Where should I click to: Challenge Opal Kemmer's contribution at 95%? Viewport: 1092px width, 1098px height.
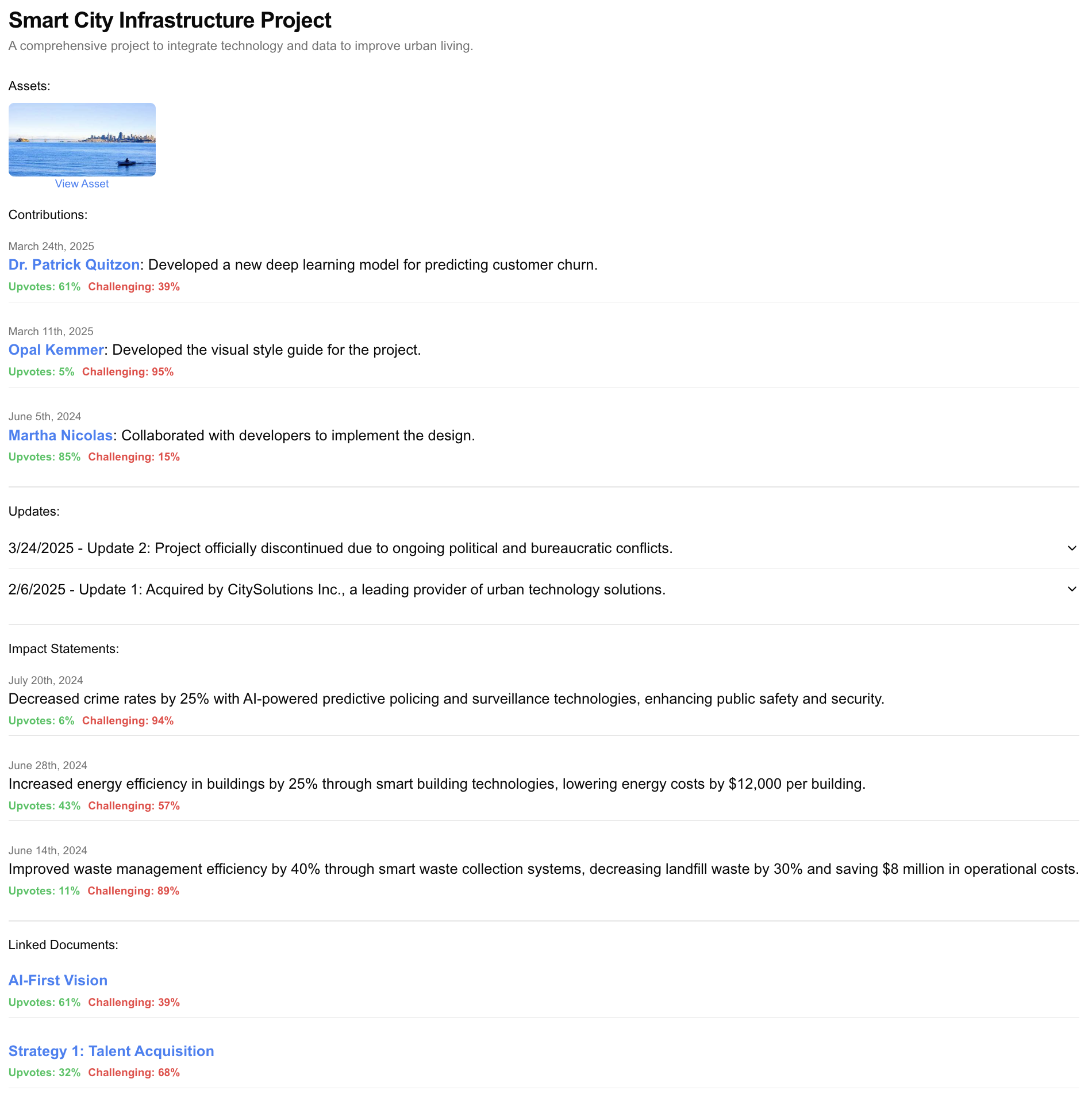coord(128,371)
